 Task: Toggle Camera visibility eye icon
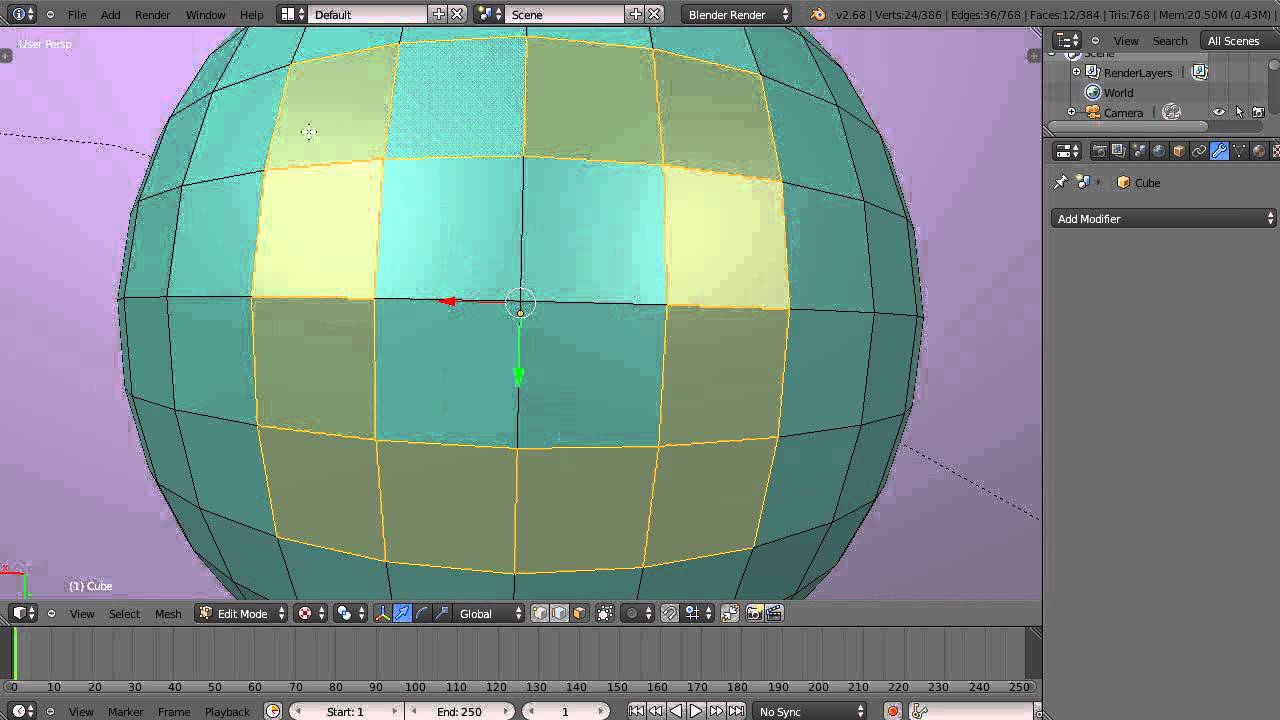click(x=1218, y=112)
